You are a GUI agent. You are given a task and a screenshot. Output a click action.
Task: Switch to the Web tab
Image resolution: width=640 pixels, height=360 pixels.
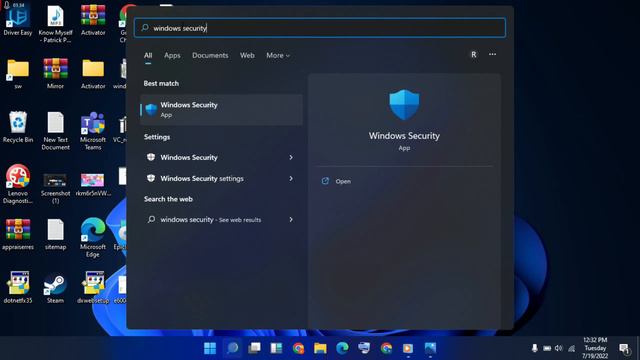click(x=247, y=56)
